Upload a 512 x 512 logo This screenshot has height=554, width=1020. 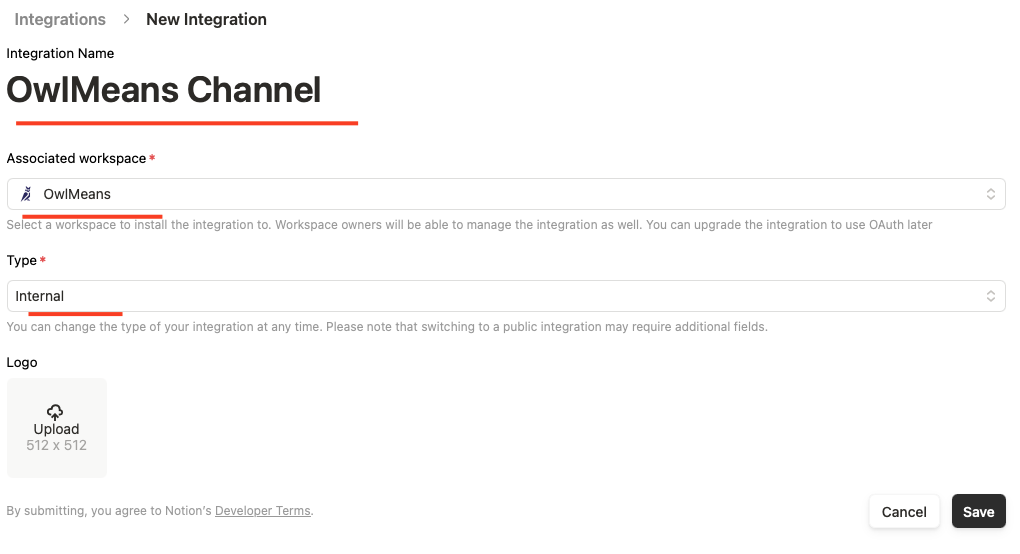coord(57,428)
